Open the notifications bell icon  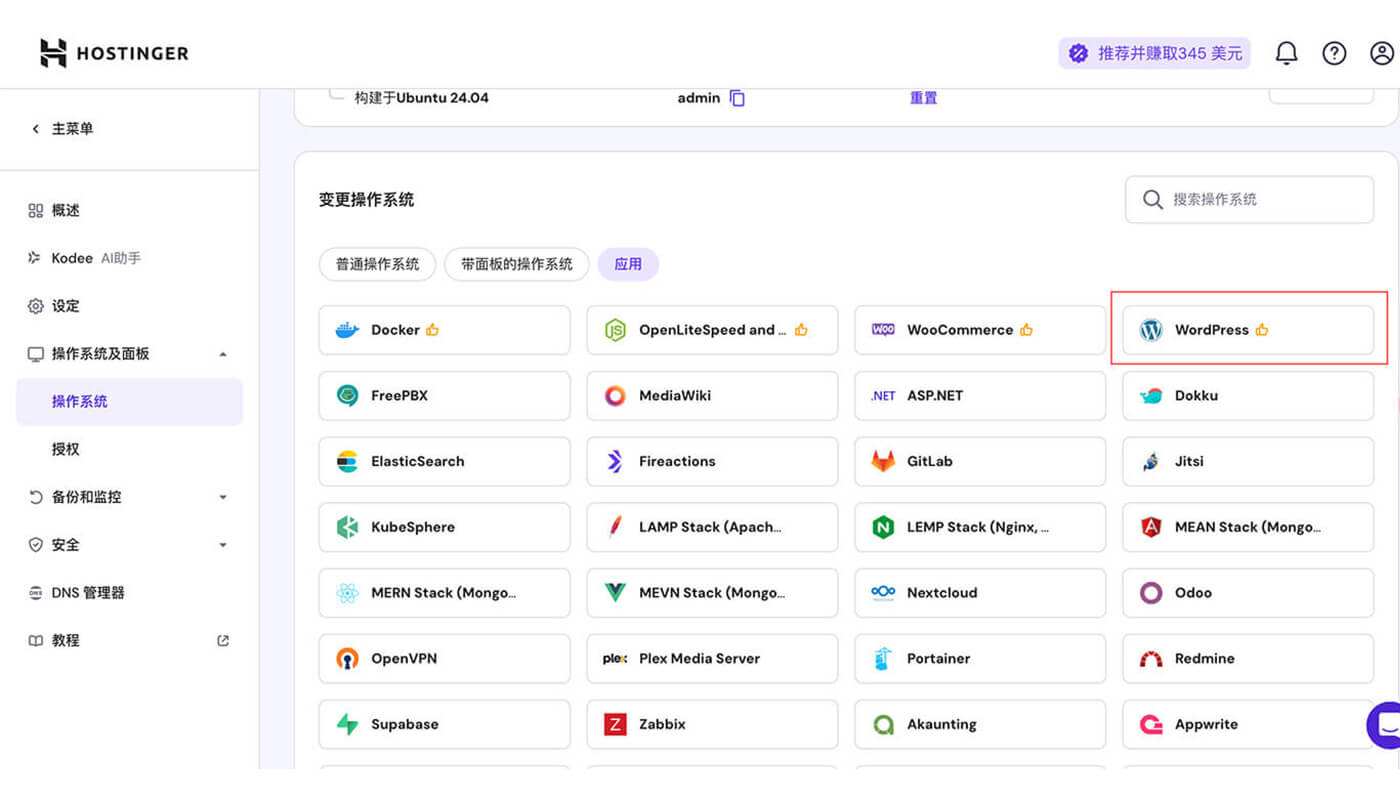(x=1286, y=53)
